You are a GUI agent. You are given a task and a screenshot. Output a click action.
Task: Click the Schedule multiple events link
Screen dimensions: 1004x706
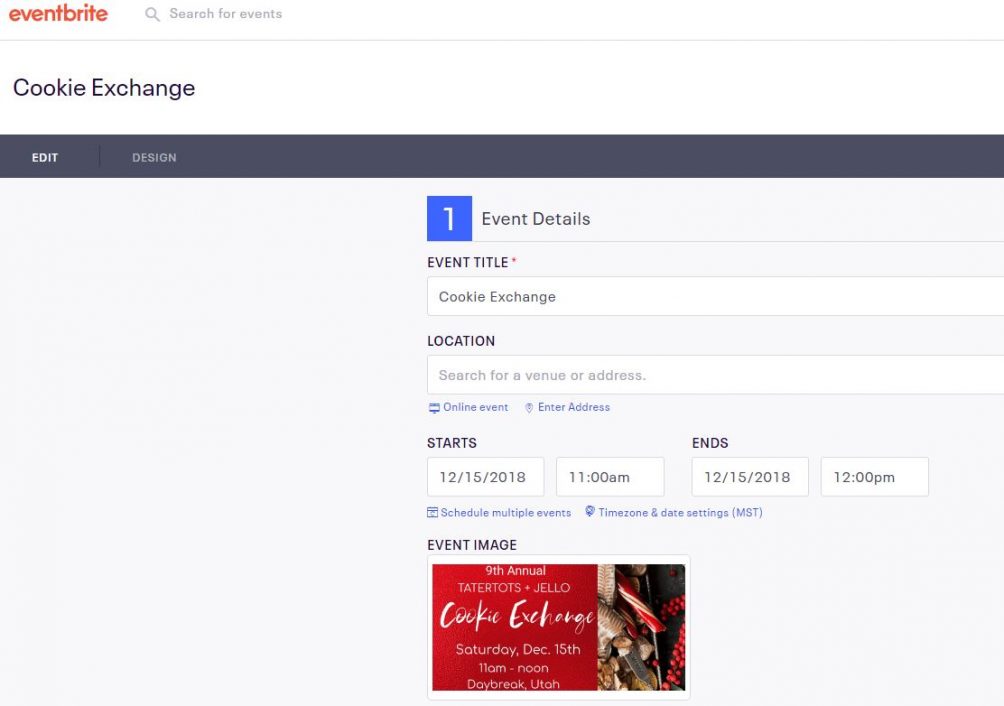(x=506, y=513)
